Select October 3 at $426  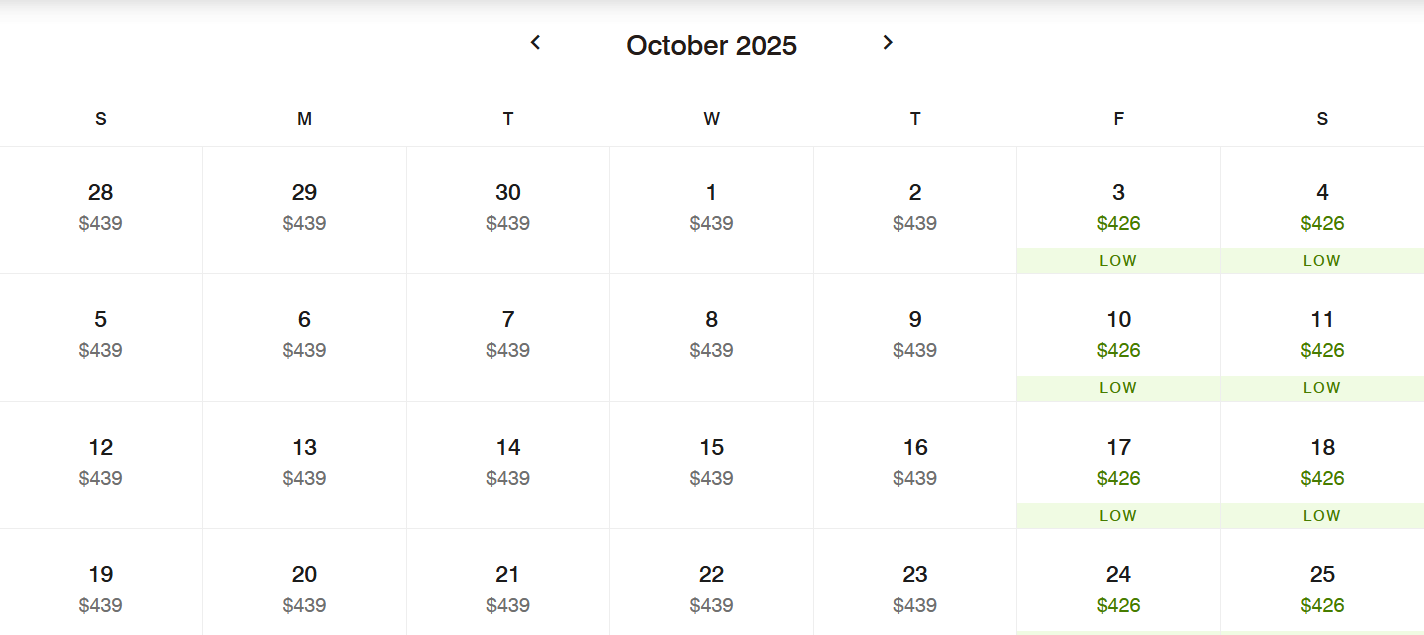pos(1118,210)
